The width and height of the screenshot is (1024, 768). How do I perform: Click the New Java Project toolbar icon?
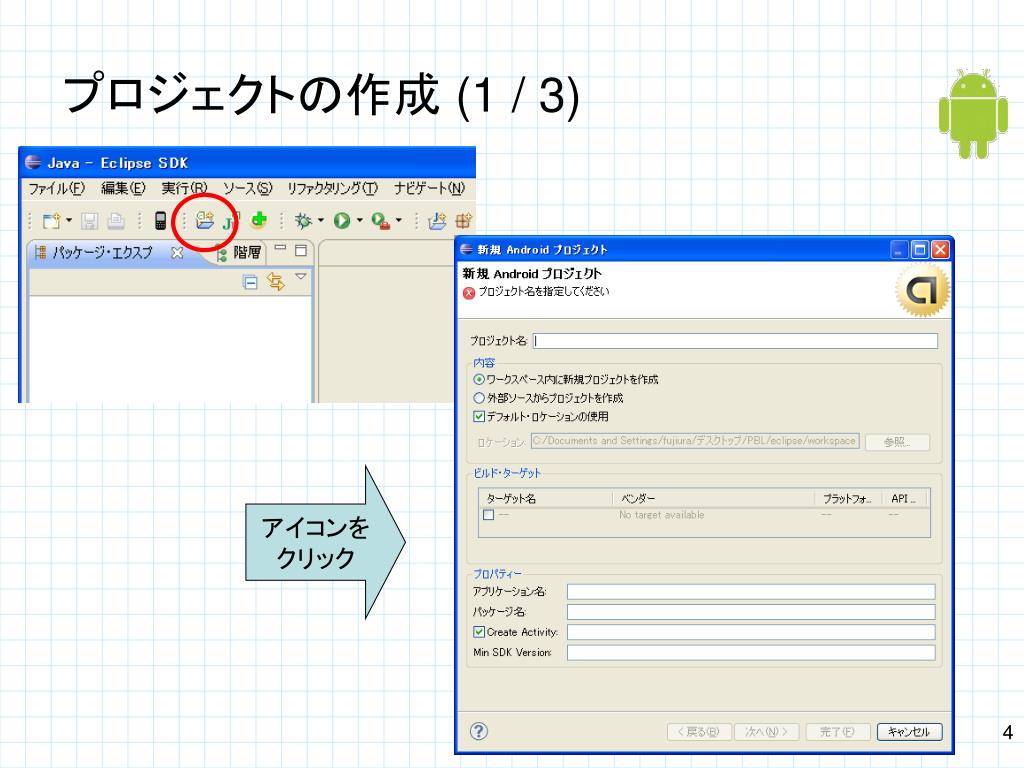(437, 221)
